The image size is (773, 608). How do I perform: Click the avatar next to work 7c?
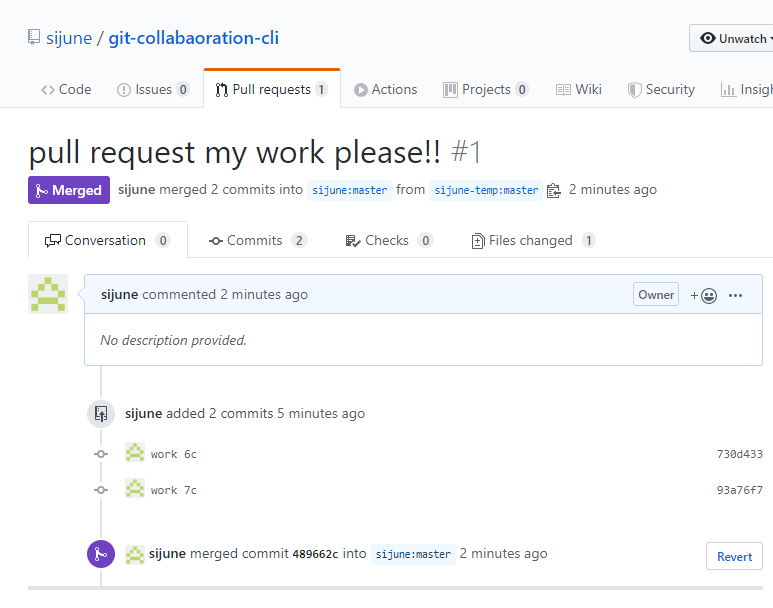pos(135,488)
